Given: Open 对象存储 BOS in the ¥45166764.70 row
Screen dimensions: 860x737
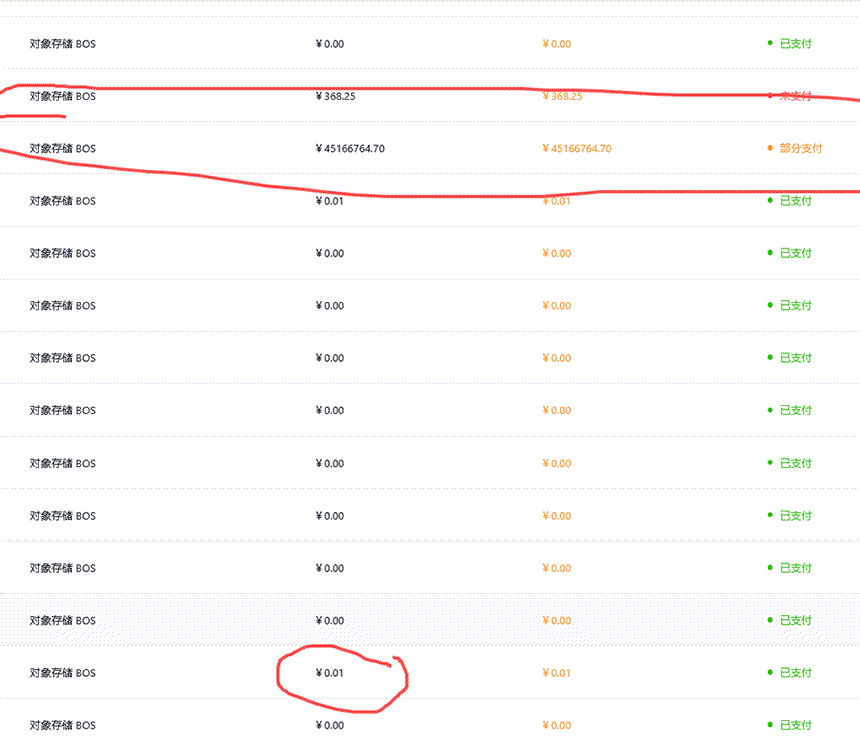Looking at the screenshot, I should click(63, 149).
